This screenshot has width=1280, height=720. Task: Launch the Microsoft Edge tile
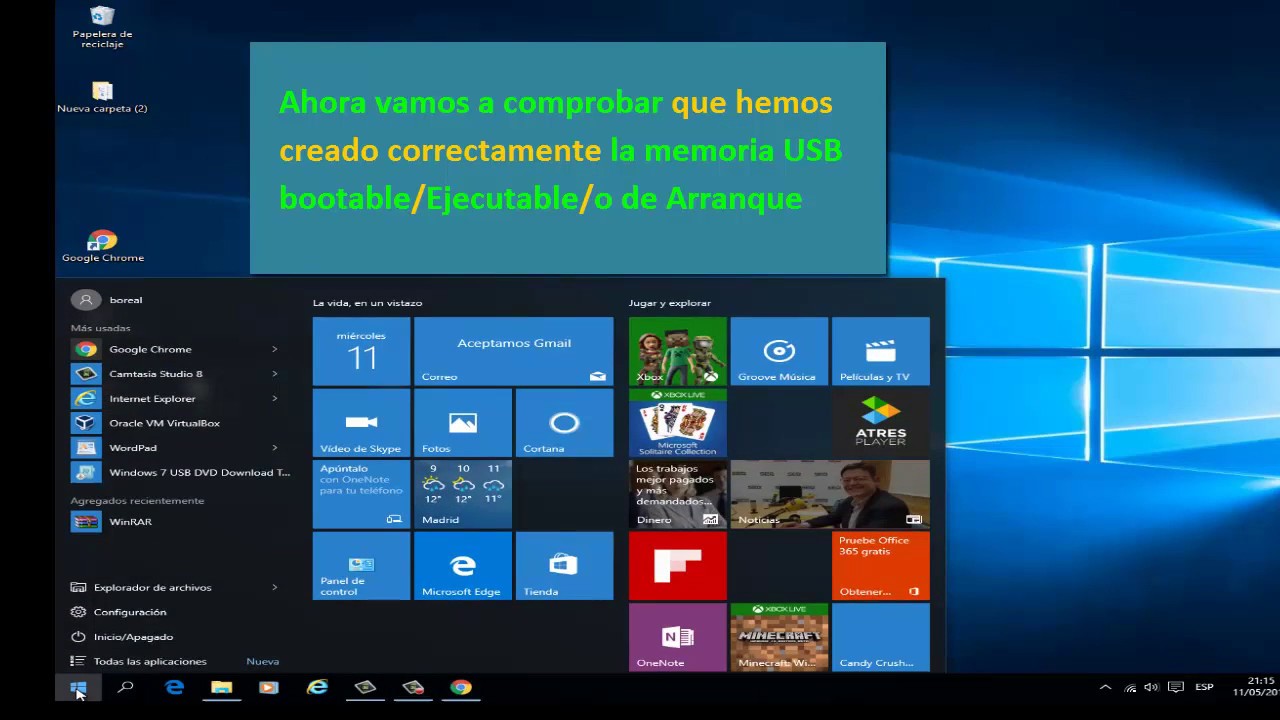(462, 566)
